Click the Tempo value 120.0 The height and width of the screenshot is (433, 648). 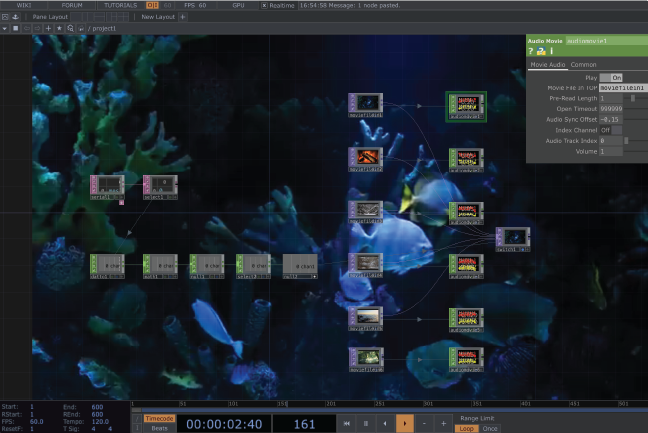click(x=100, y=421)
